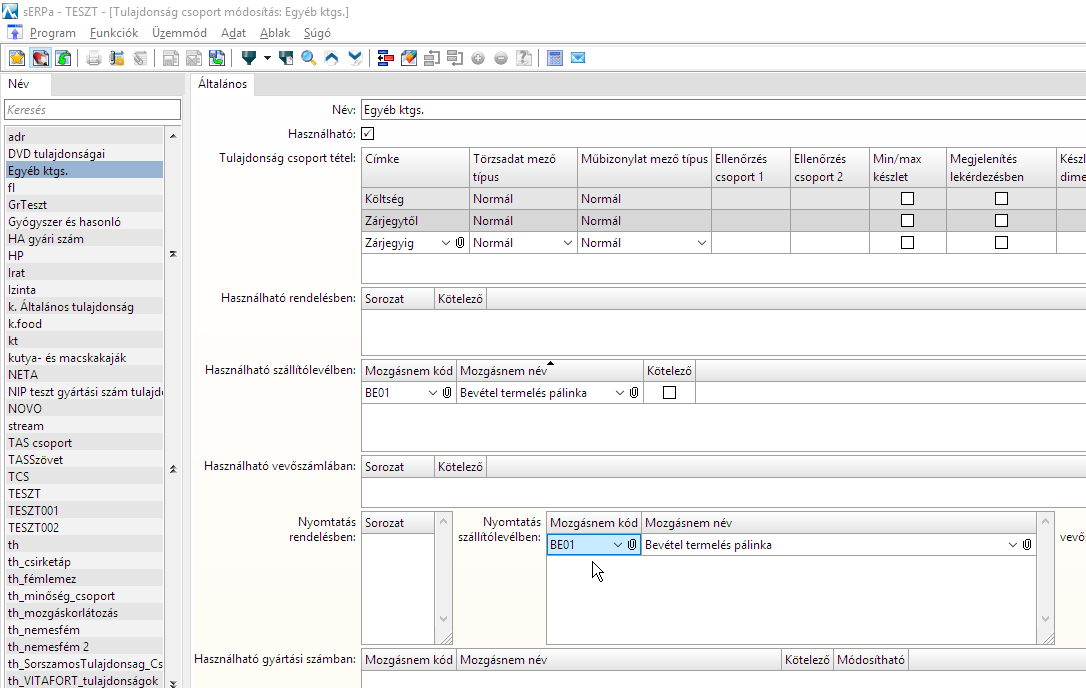Open the Funkciók menu
The width and height of the screenshot is (1086, 688).
(114, 33)
